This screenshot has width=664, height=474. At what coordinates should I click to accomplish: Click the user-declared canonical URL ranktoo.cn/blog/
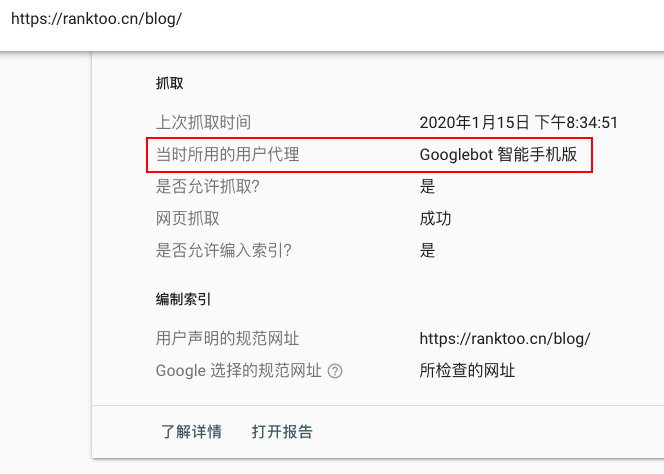(505, 338)
